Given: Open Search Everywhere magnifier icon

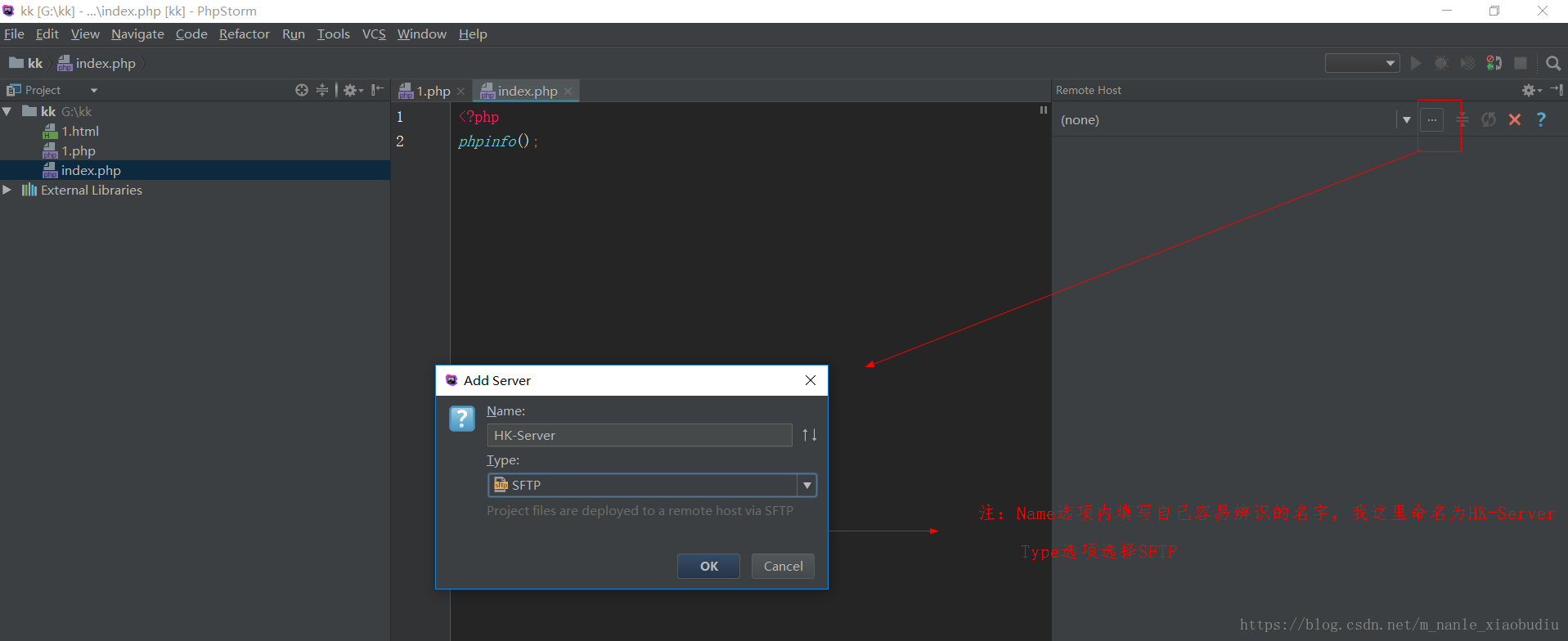Looking at the screenshot, I should (1553, 63).
